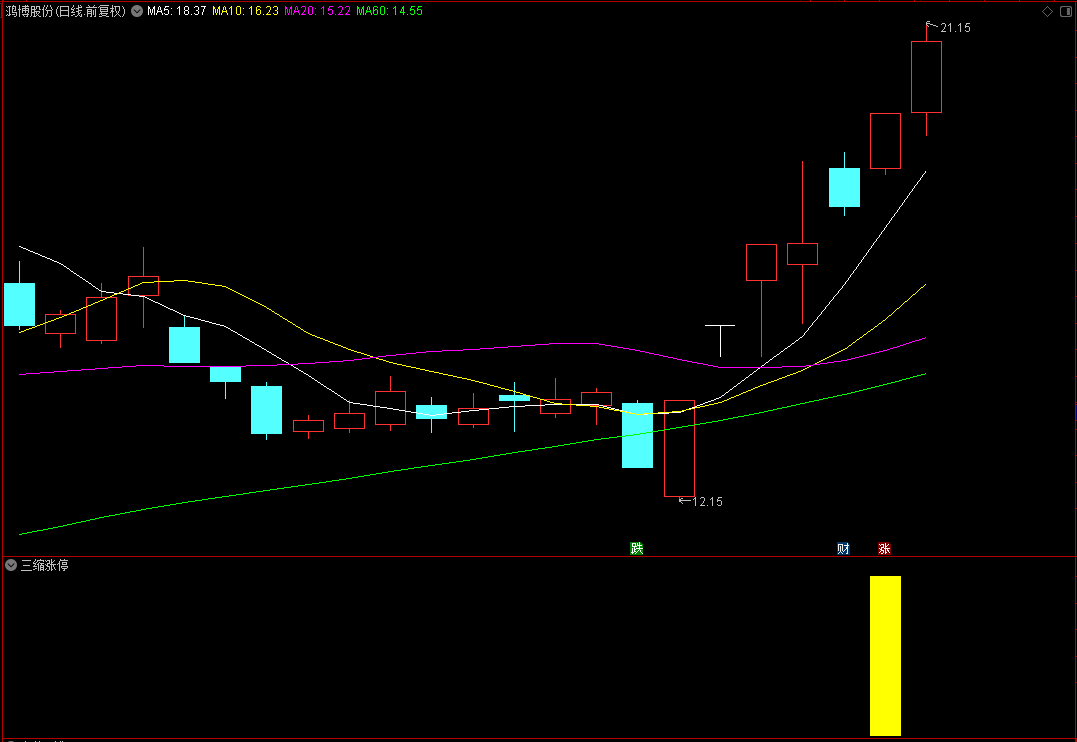1077x742 pixels.
Task: Click the white T-shaped limit-up candle
Action: [x=720, y=340]
